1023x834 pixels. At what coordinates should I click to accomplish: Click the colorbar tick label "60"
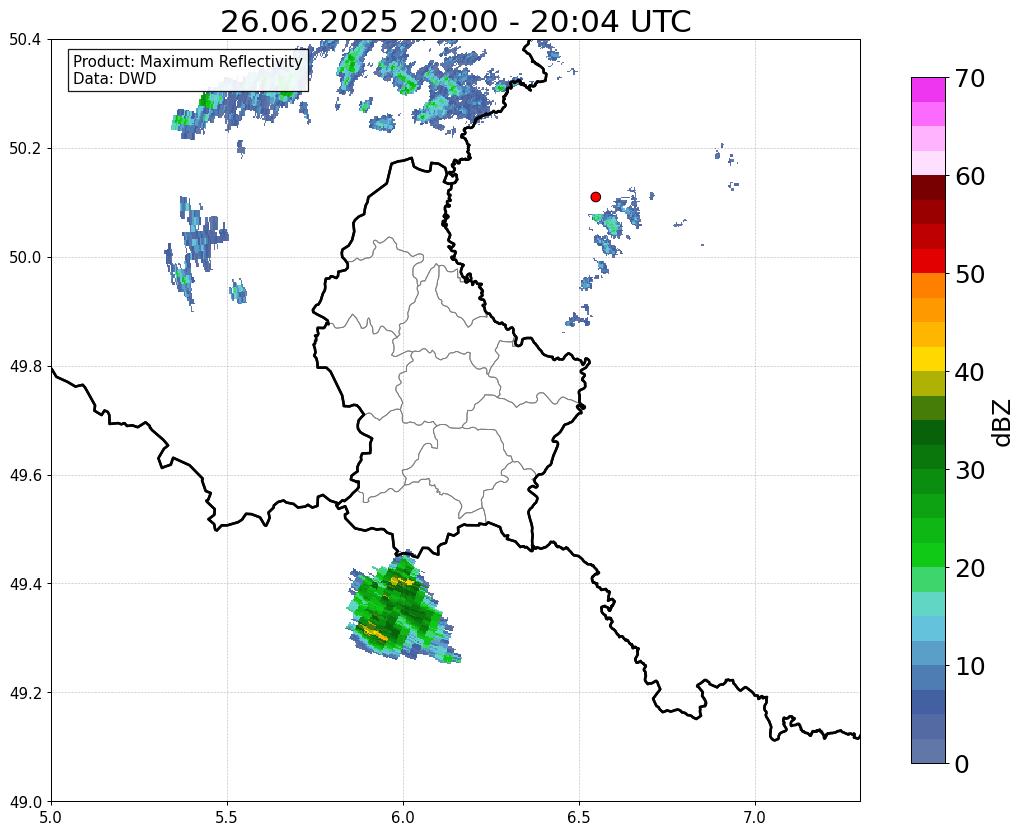click(x=969, y=176)
